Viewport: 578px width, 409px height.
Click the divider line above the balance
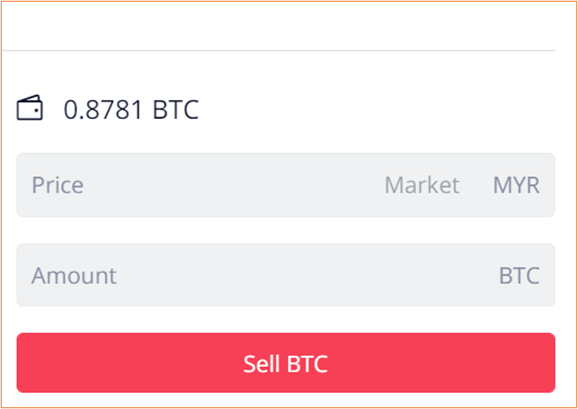click(x=279, y=50)
